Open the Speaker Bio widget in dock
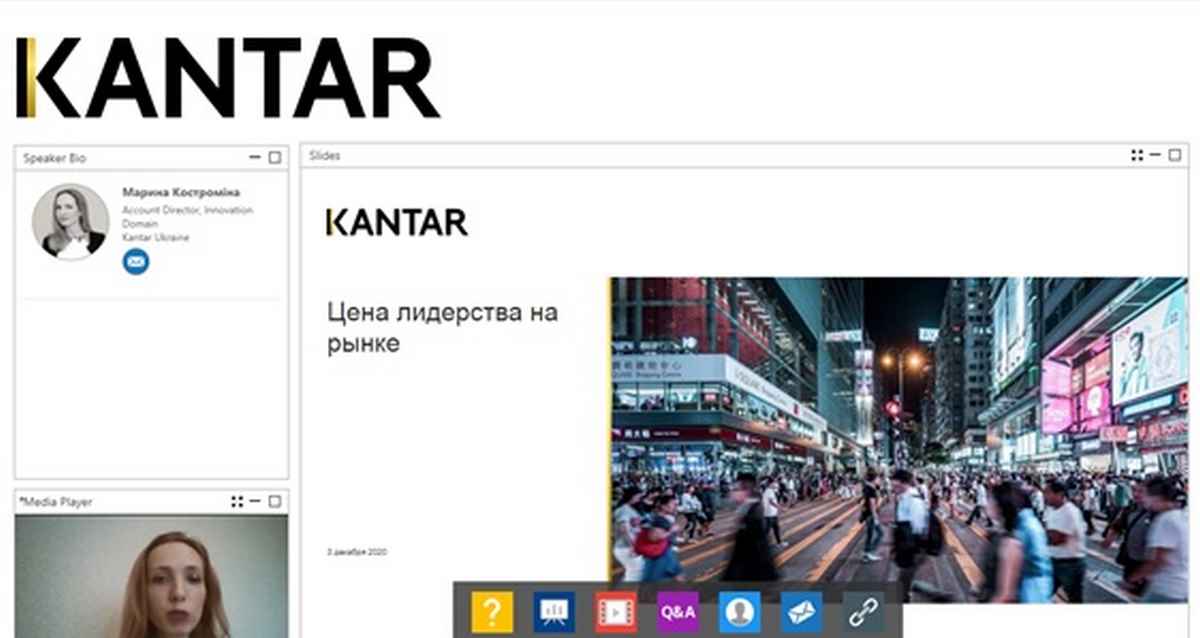This screenshot has width=1200, height=638. (x=739, y=611)
